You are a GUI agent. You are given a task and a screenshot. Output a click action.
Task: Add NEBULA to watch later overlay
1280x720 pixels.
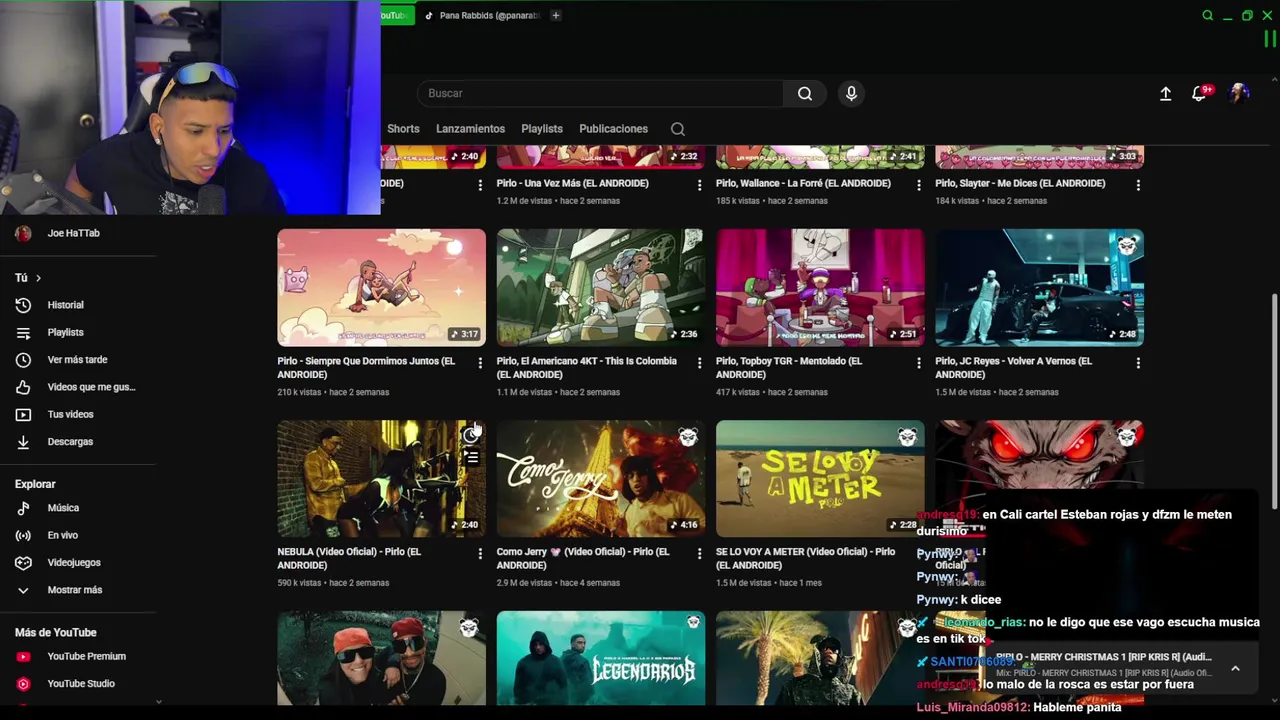[x=471, y=435]
